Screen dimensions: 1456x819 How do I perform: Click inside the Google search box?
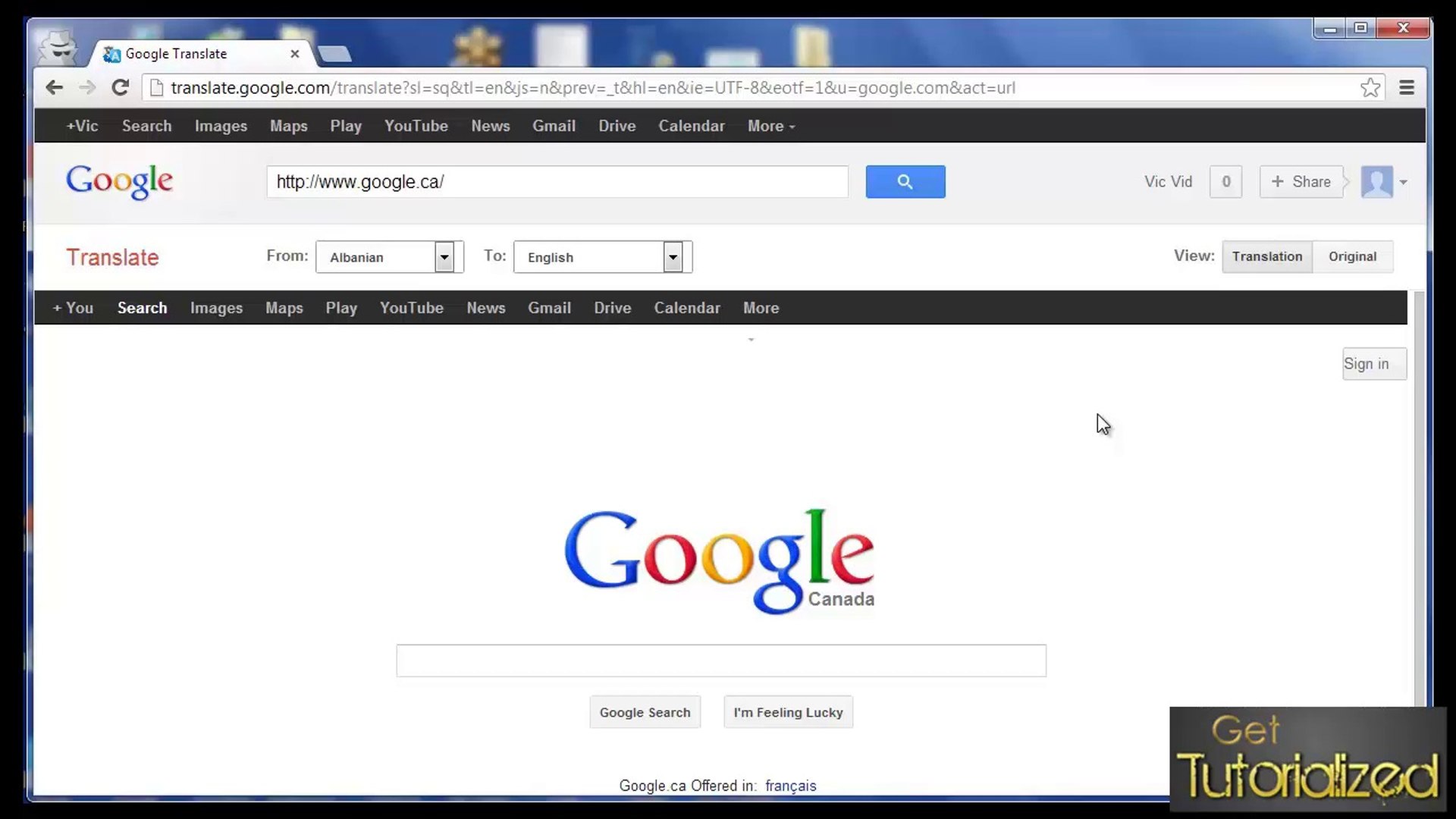tap(720, 661)
